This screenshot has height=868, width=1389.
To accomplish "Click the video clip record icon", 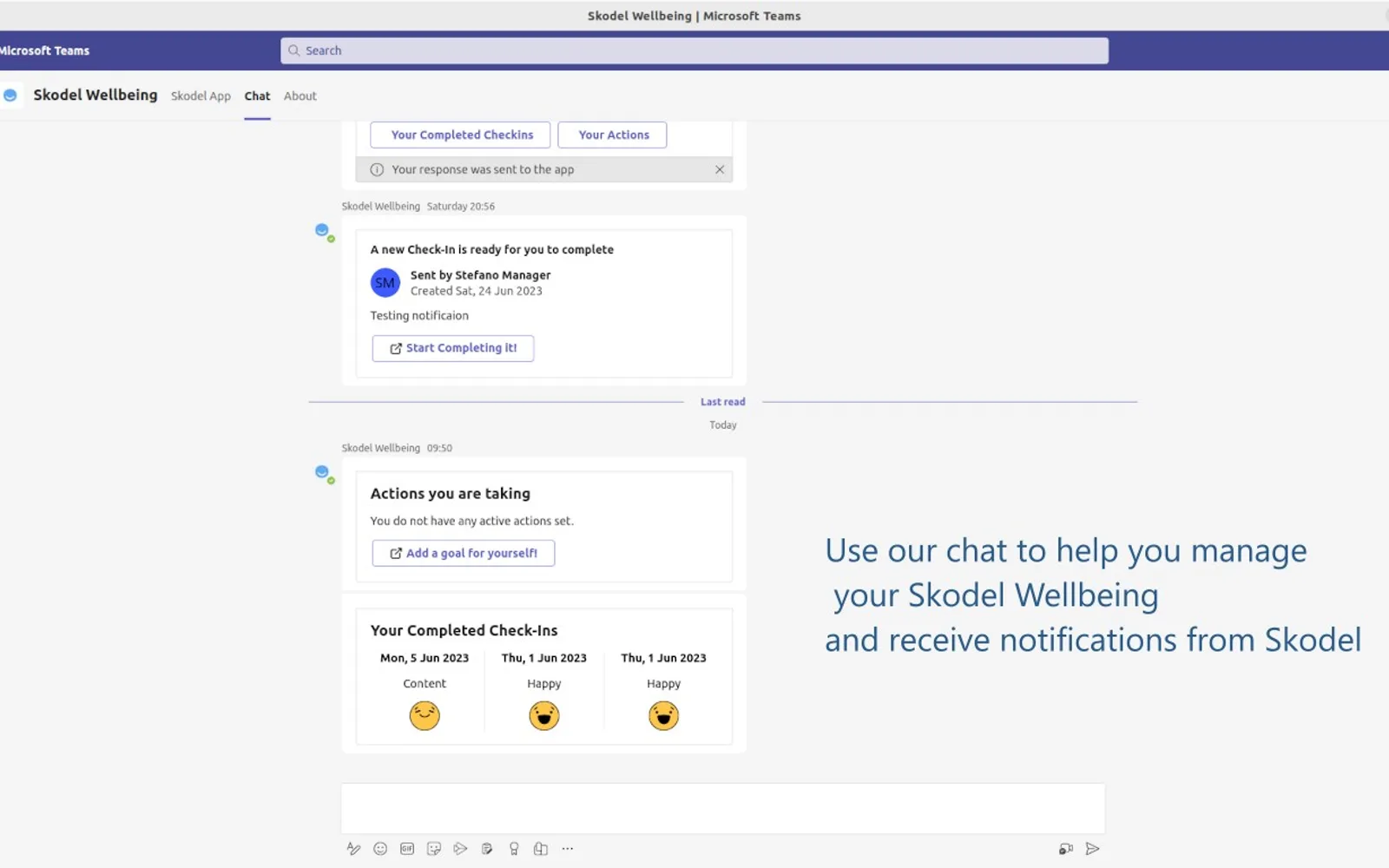I will 1066,849.
